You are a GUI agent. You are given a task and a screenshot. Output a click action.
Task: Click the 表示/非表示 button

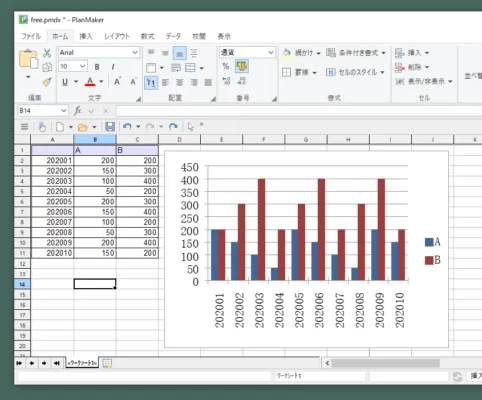click(x=423, y=82)
